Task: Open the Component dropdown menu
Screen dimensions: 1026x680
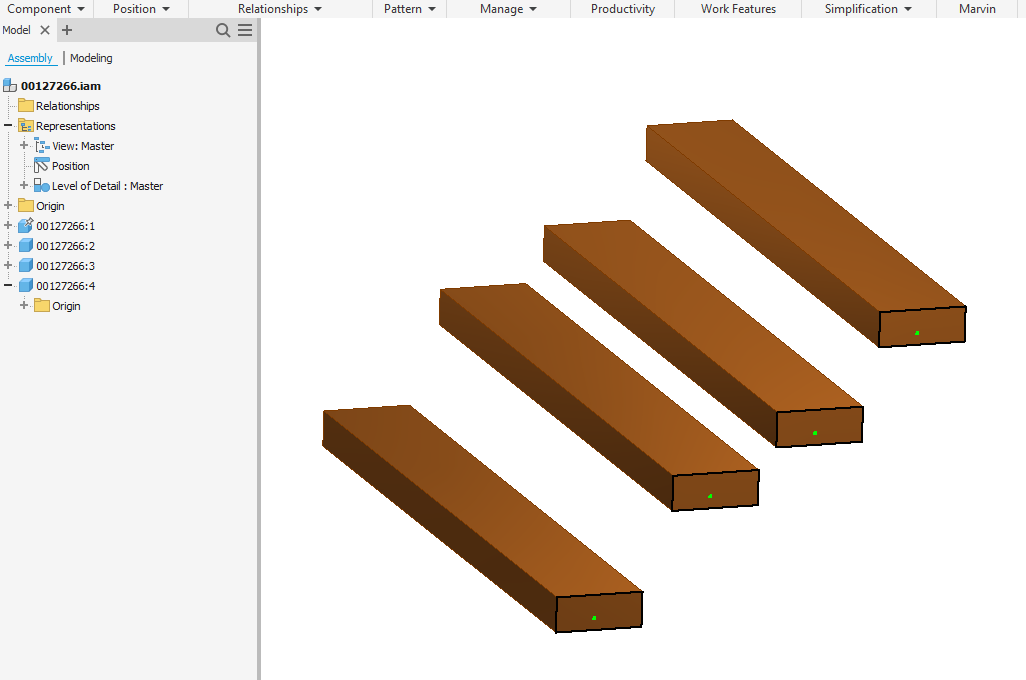Action: point(46,8)
